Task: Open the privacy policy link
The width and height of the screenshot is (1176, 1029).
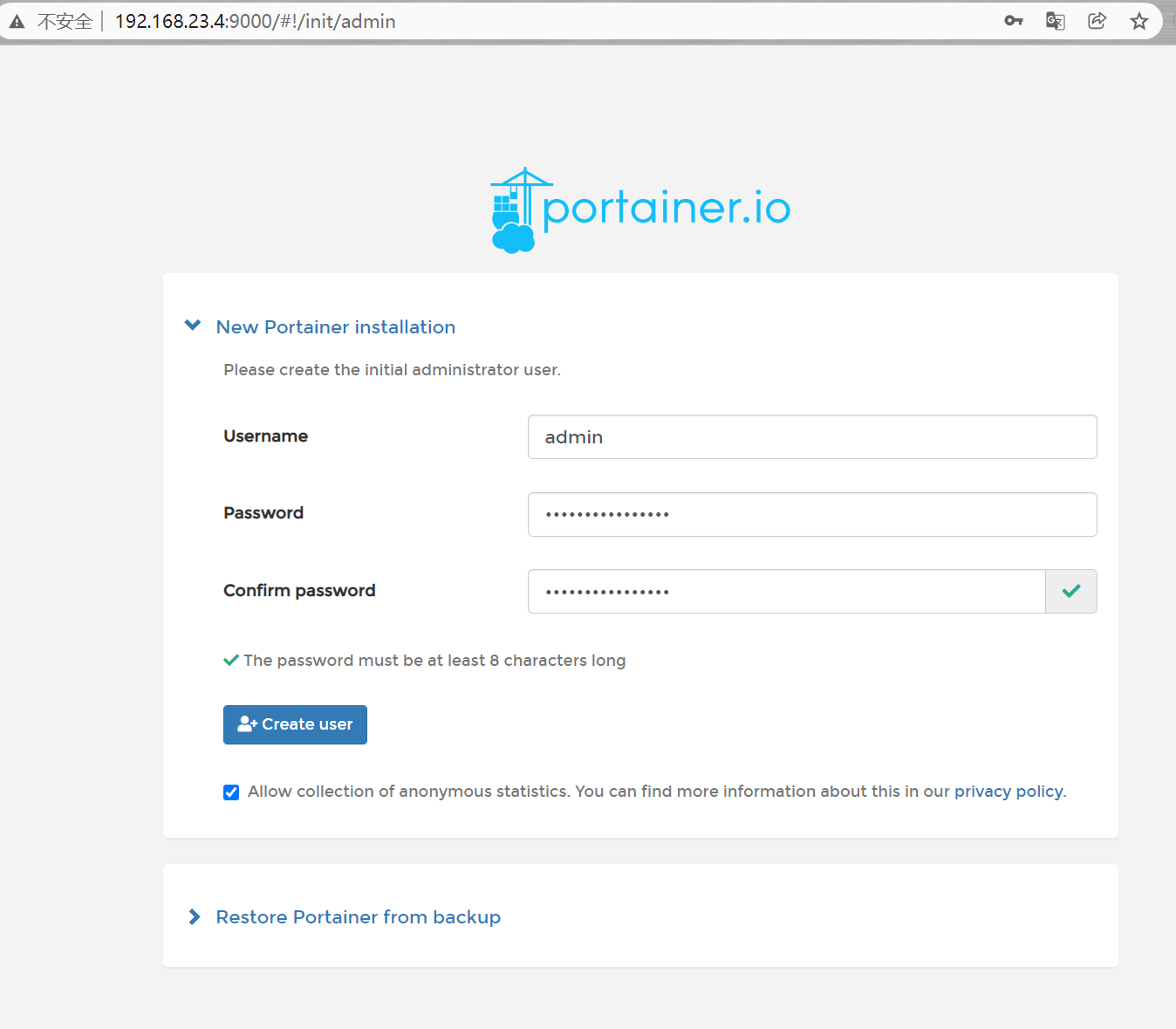Action: [1008, 792]
